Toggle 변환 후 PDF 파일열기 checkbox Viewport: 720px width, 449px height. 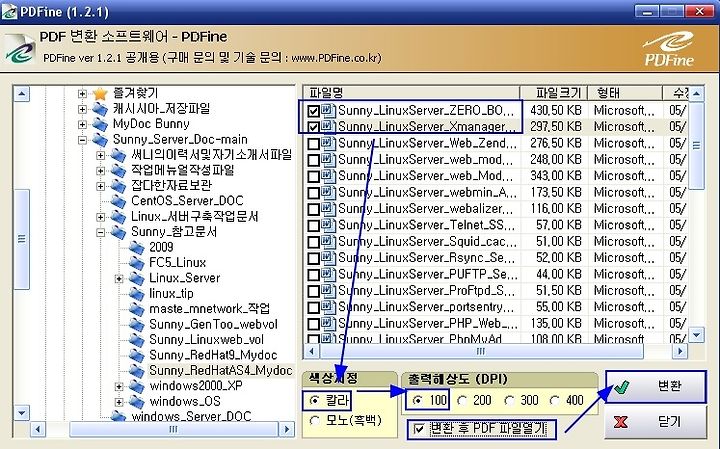pyautogui.click(x=418, y=429)
